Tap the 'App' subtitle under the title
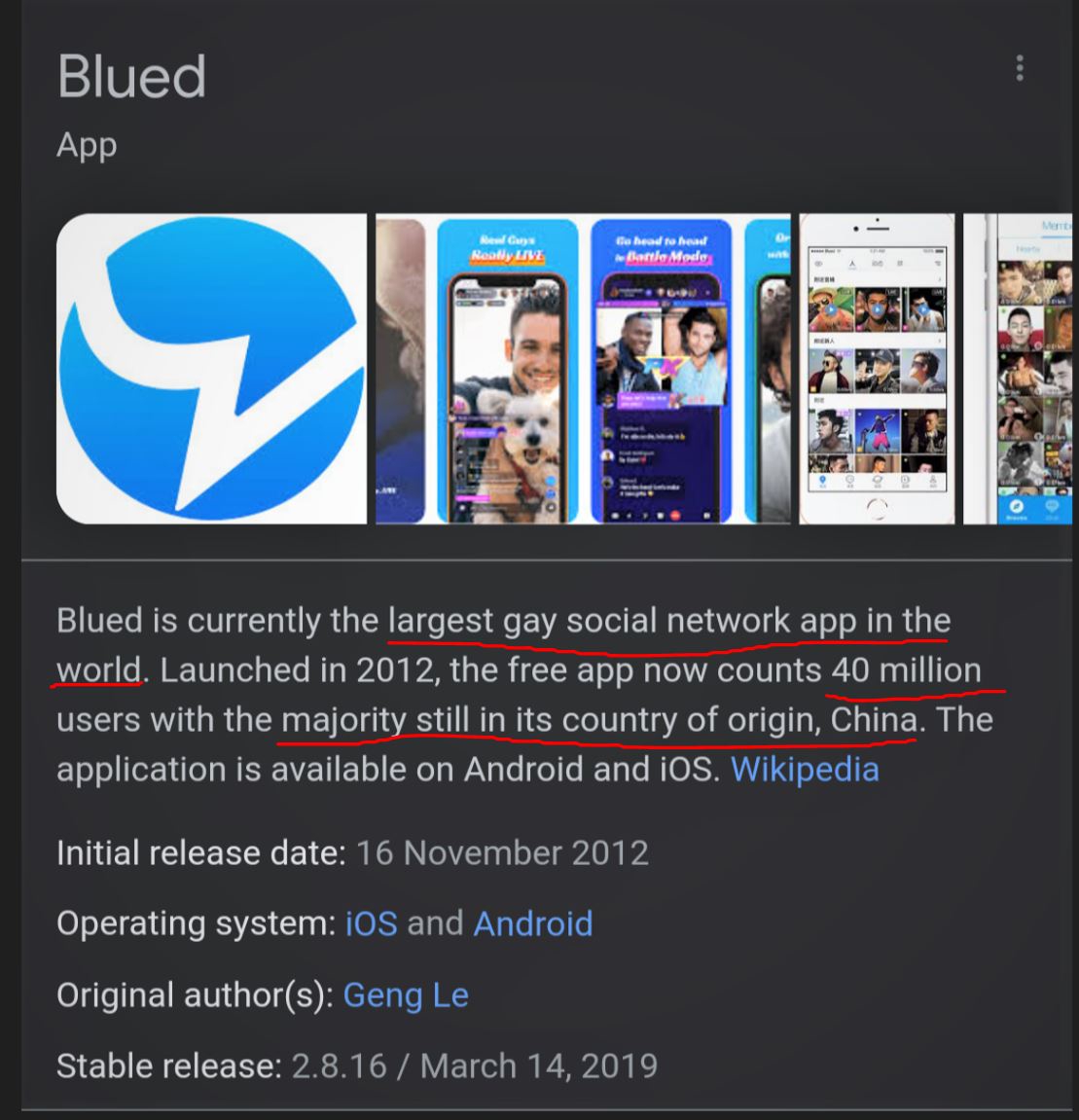Image resolution: width=1079 pixels, height=1120 pixels. point(87,146)
